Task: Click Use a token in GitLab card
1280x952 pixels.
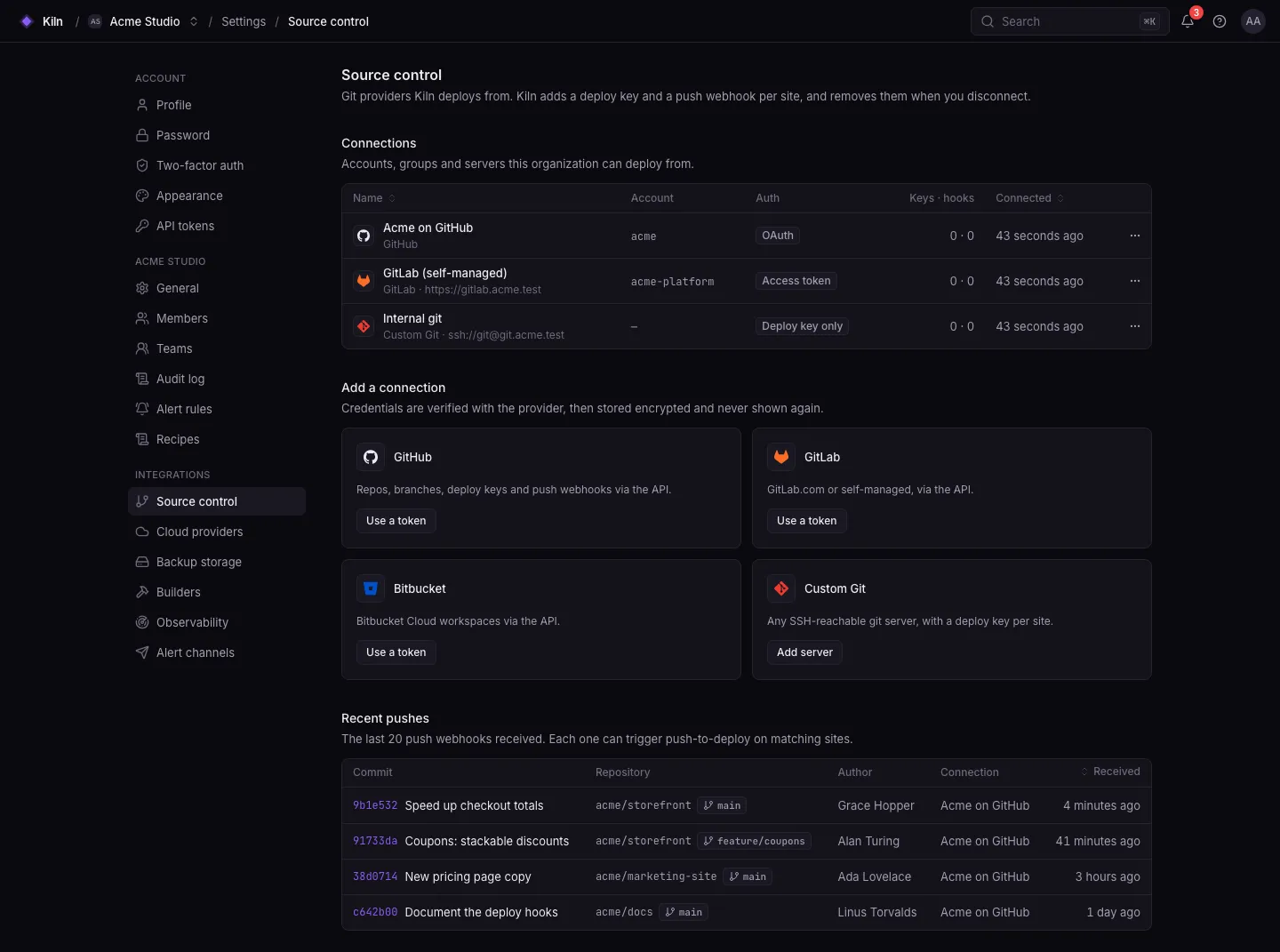Action: pos(807,521)
